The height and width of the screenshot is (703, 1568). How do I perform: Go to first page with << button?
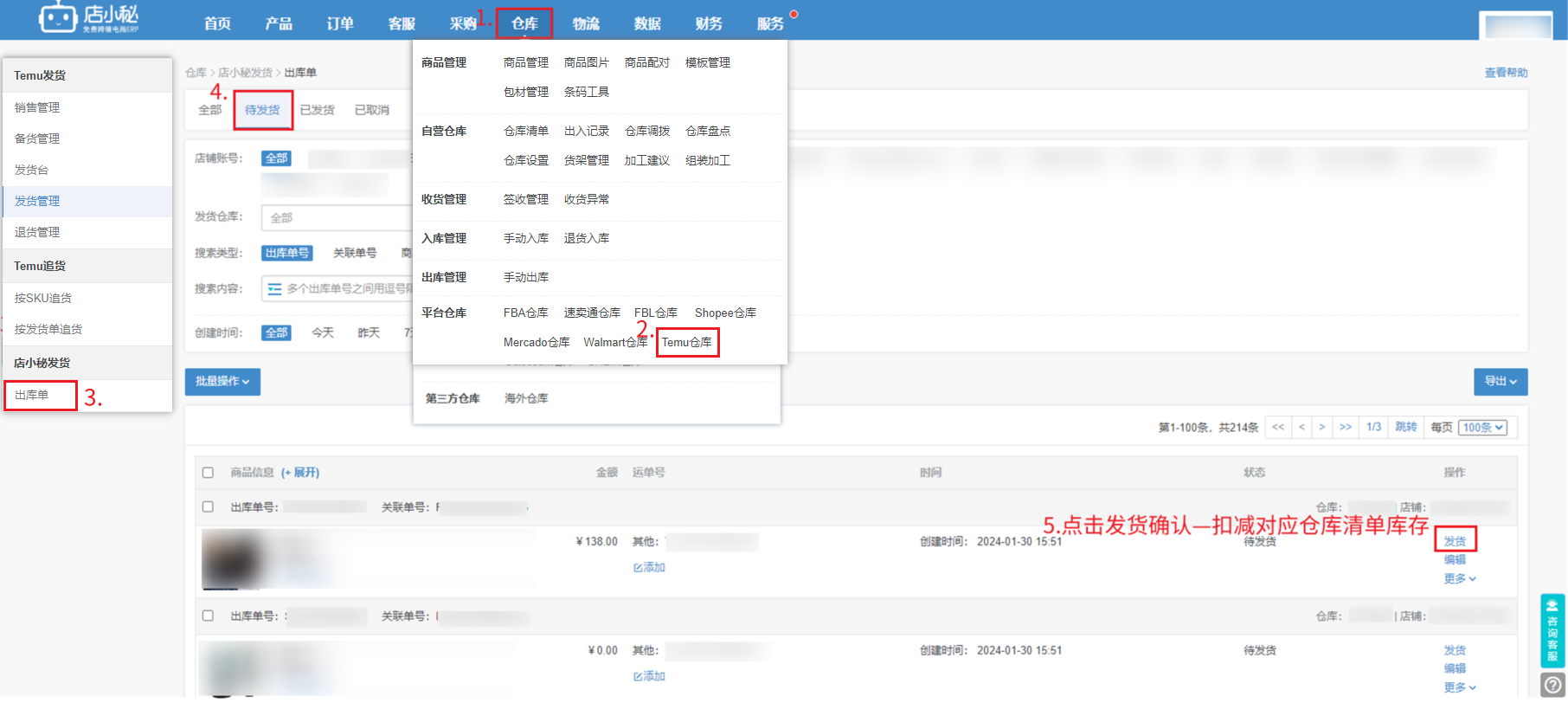(1278, 427)
